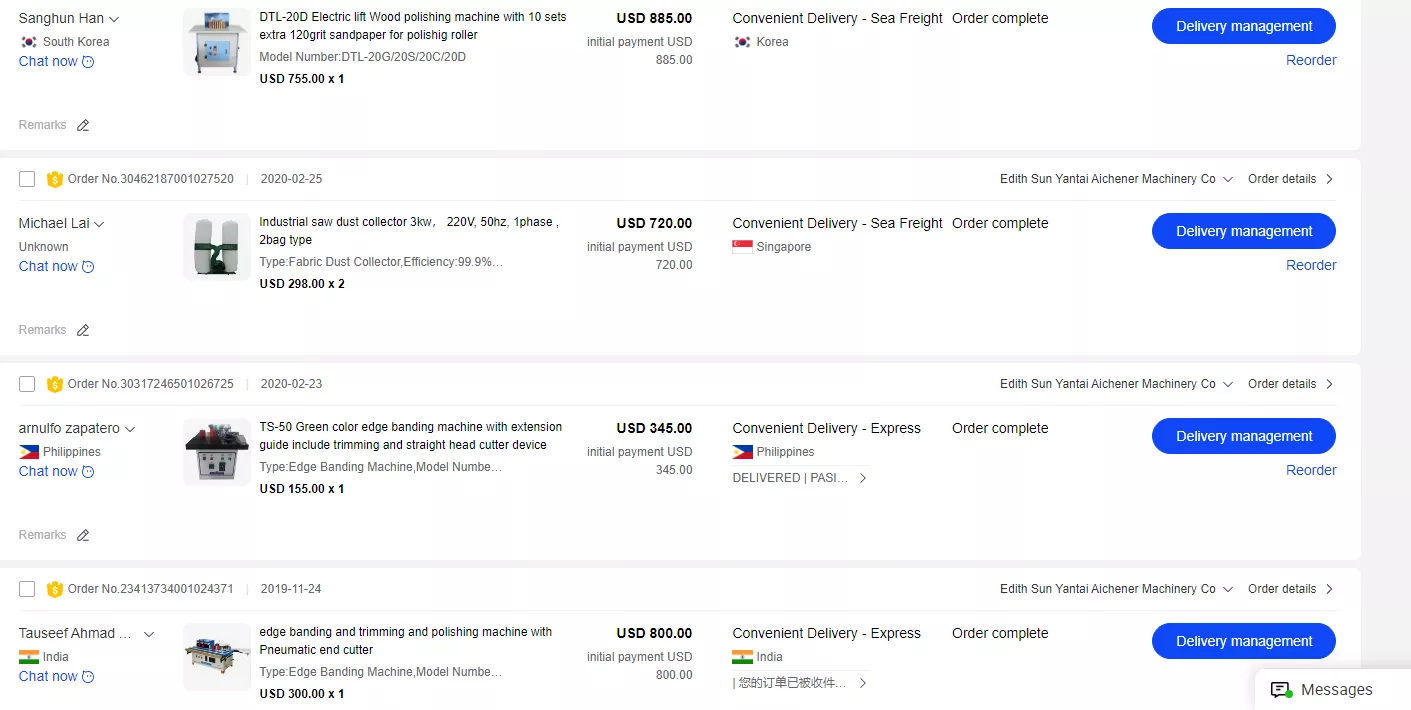The width and height of the screenshot is (1411, 710).
Task: Check the box for Order No.23413734001024371
Action: 27,589
